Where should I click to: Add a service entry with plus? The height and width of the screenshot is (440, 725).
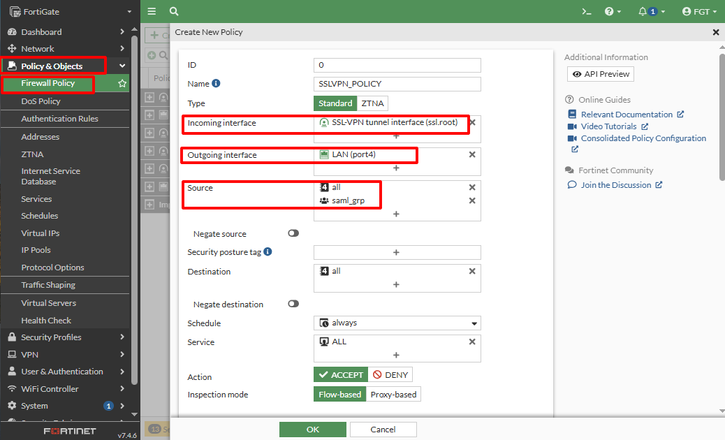tap(396, 355)
